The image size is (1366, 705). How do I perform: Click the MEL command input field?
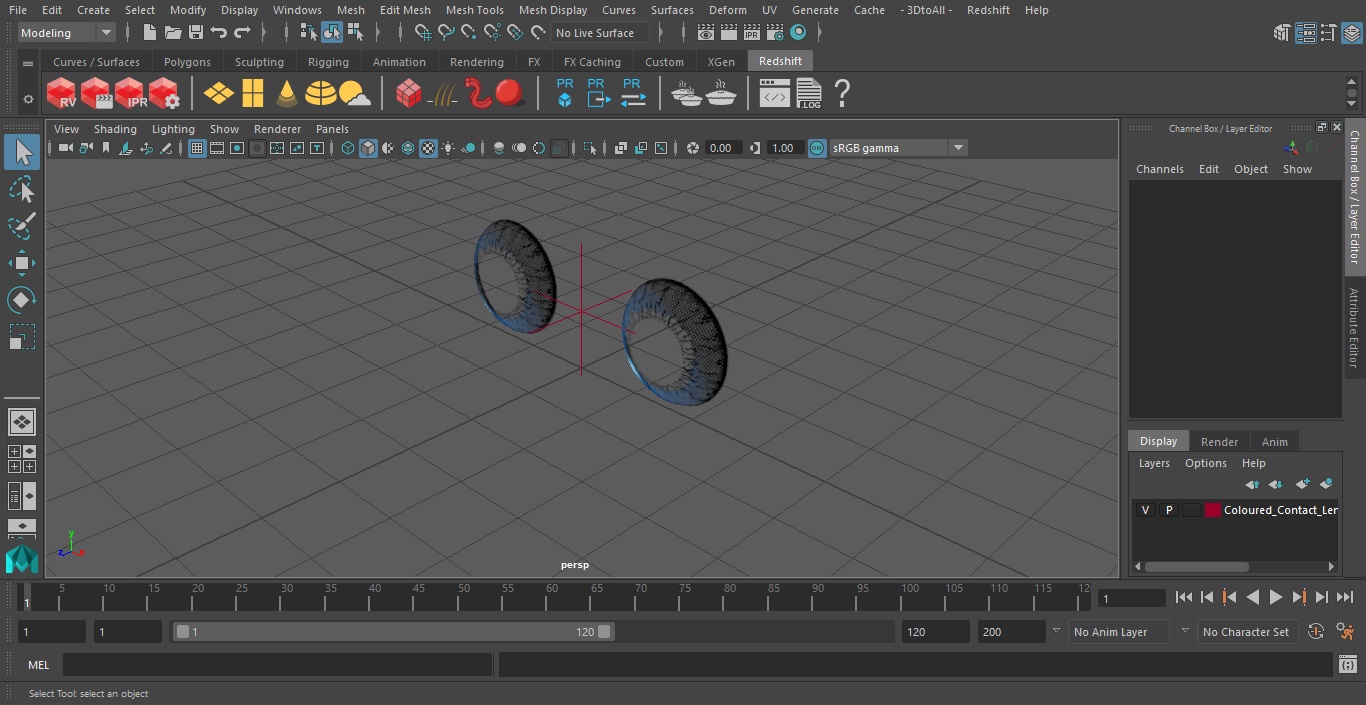coord(277,665)
